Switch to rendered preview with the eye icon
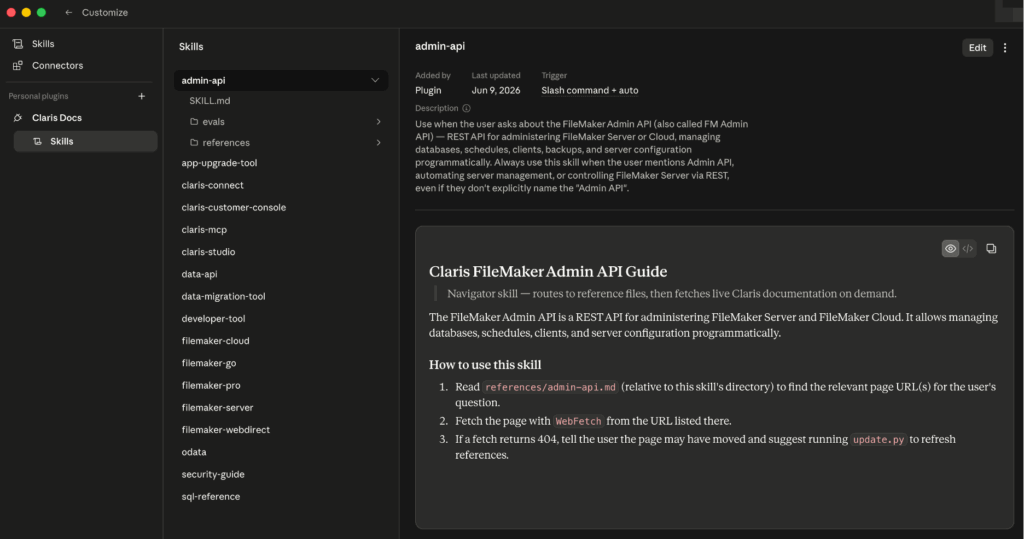The image size is (1024, 539). 950,248
